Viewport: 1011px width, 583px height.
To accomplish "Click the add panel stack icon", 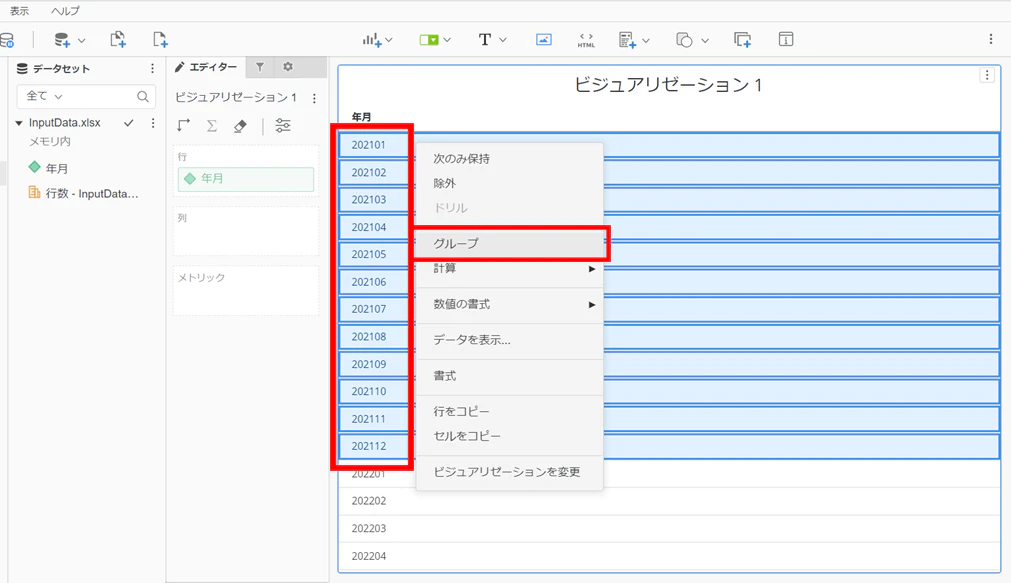I will click(627, 40).
